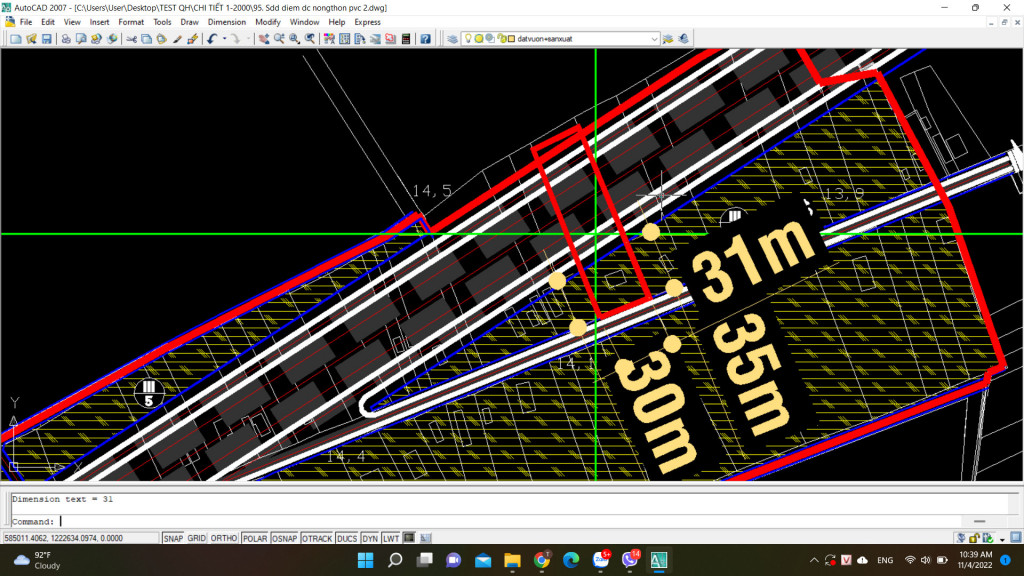
Task: Toggle OSNAP in the status bar
Action: click(x=284, y=538)
